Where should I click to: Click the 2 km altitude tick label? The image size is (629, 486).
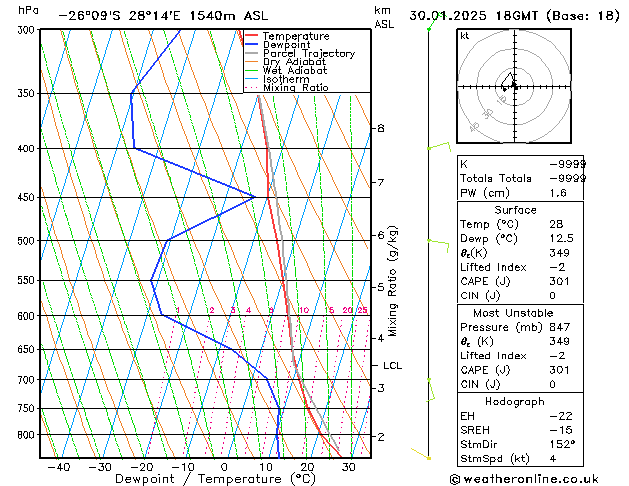pos(381,437)
